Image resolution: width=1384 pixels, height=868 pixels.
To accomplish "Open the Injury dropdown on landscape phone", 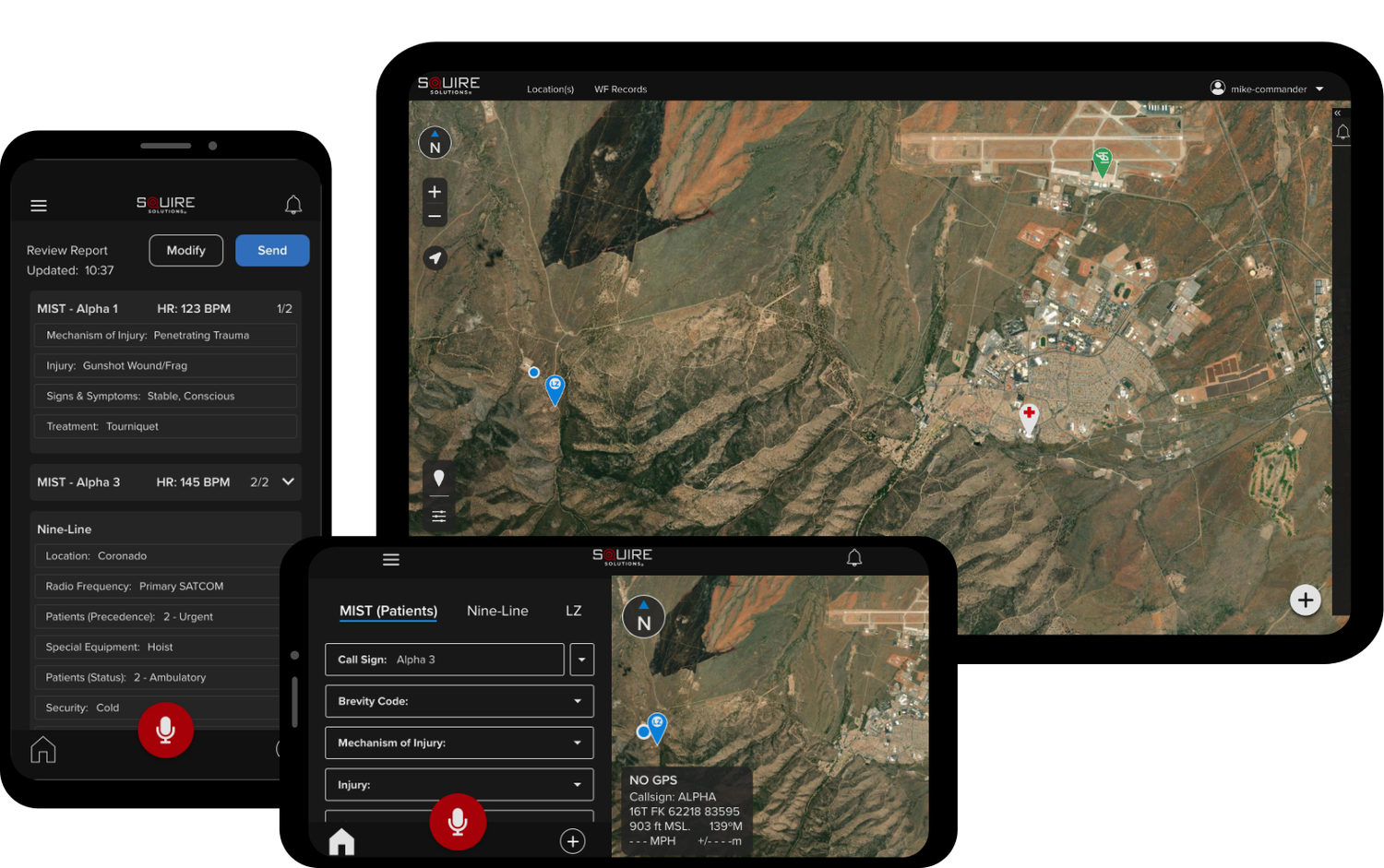I will click(x=459, y=785).
